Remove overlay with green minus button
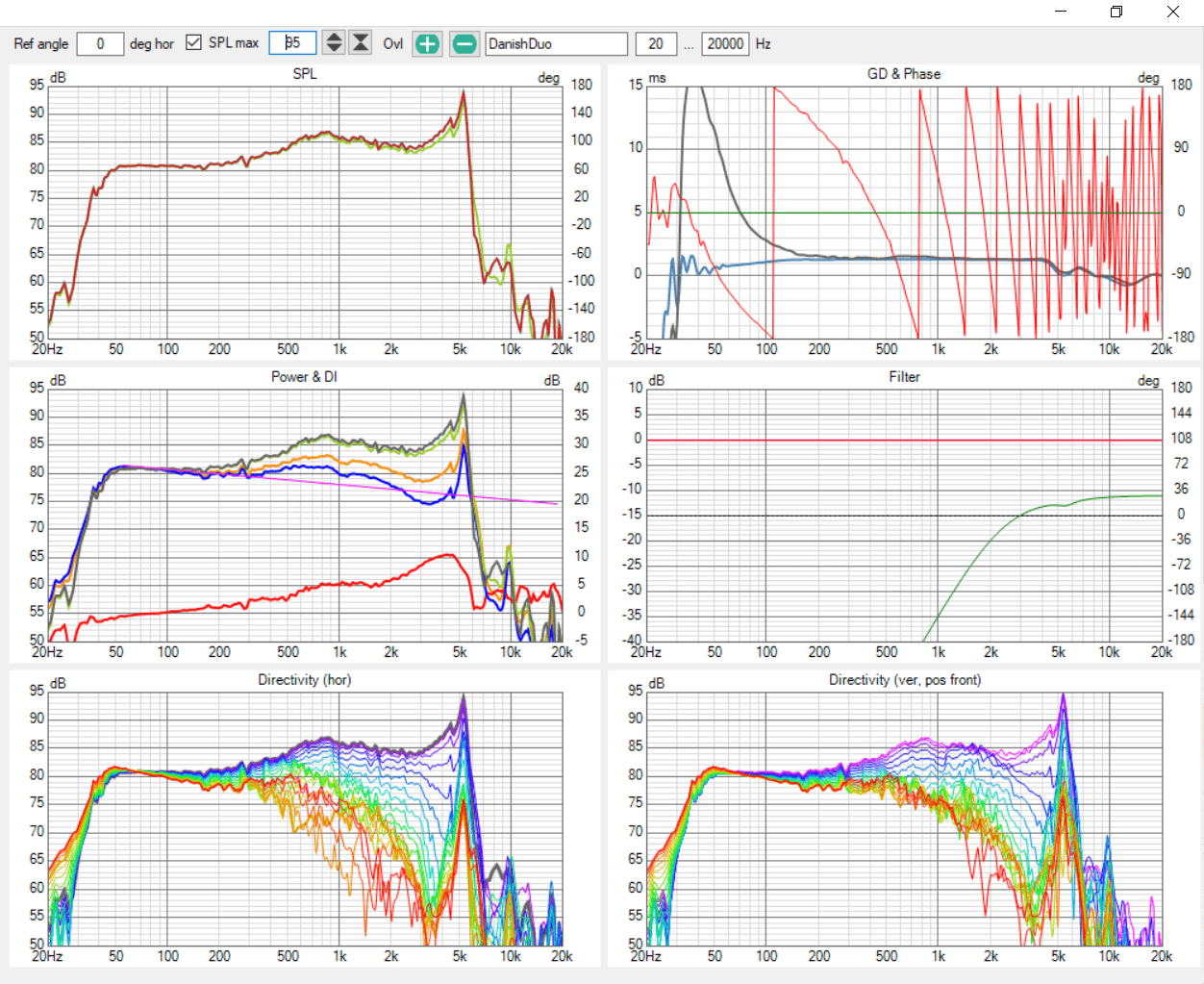Screen dimensions: 1204x984 [x=464, y=43]
